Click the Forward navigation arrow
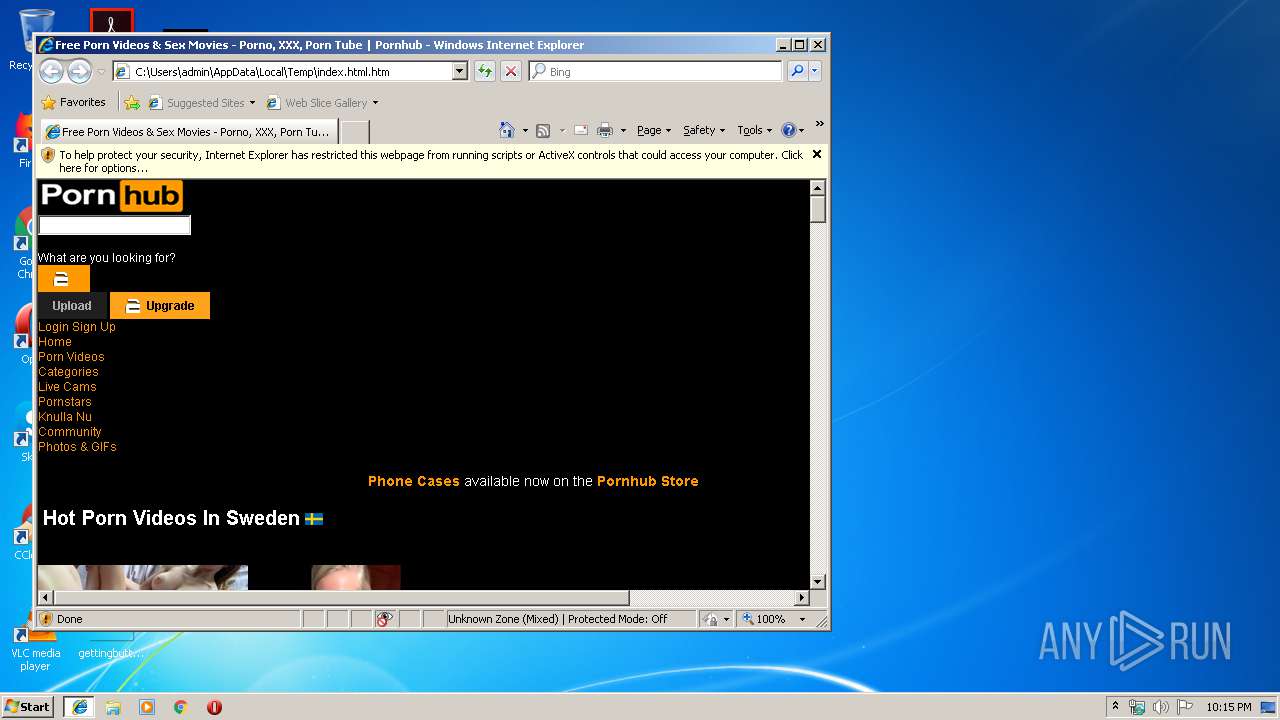 [79, 71]
